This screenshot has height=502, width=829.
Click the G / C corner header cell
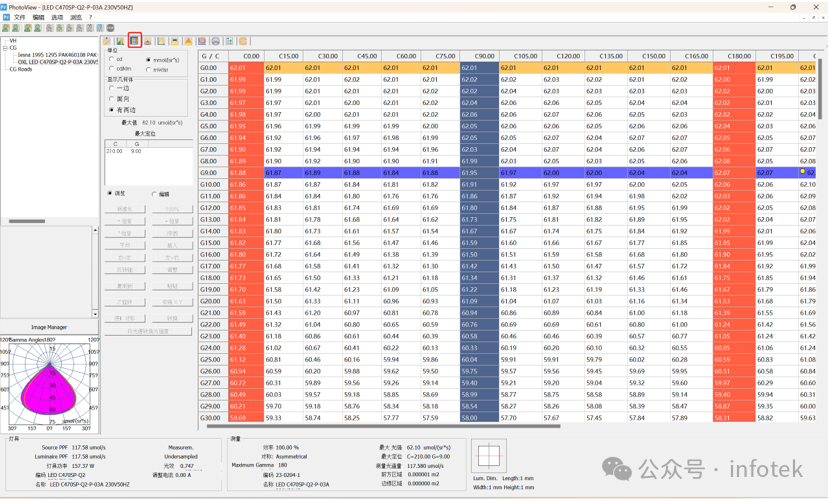coord(214,56)
